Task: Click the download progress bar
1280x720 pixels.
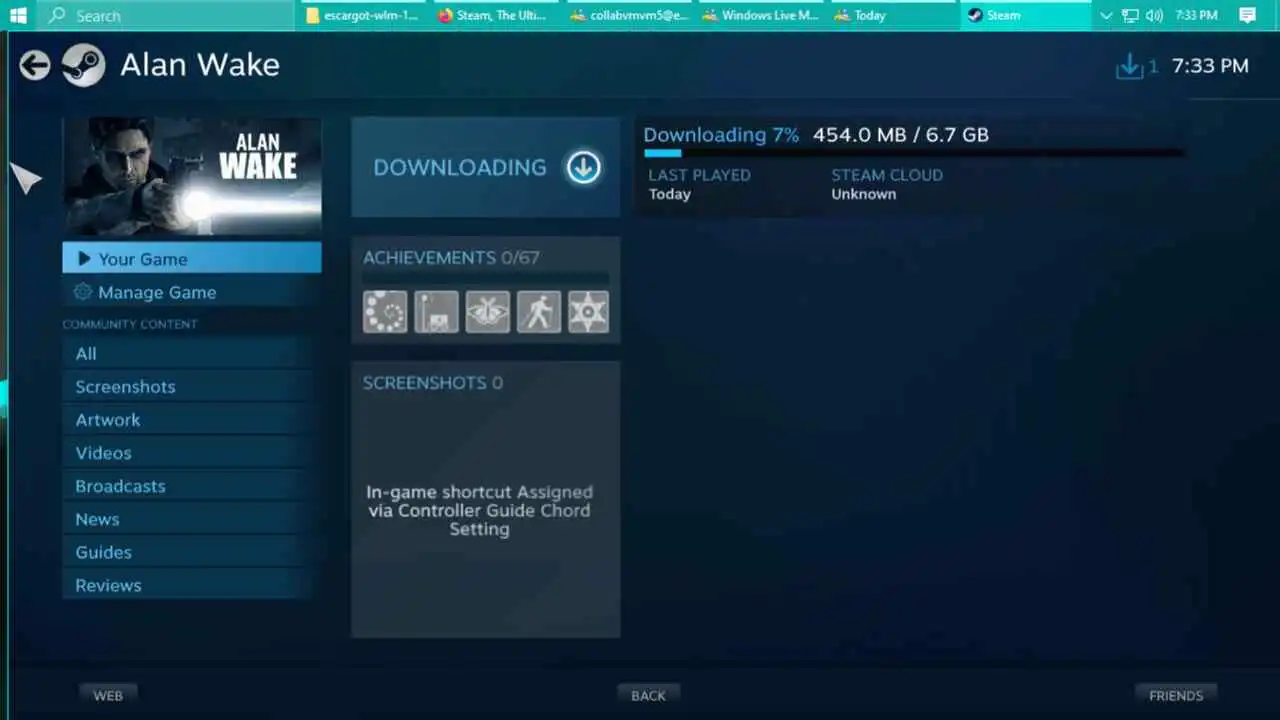Action: (913, 153)
